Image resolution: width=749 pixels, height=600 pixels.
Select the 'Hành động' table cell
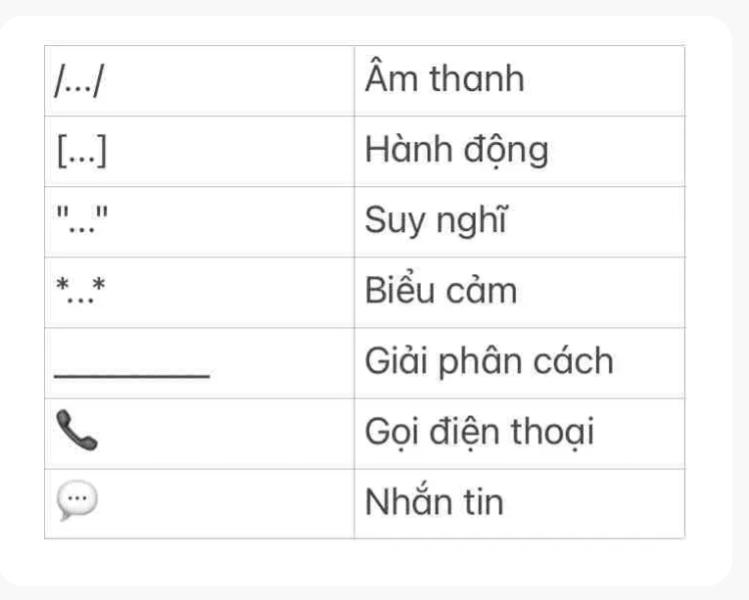[x=457, y=151]
